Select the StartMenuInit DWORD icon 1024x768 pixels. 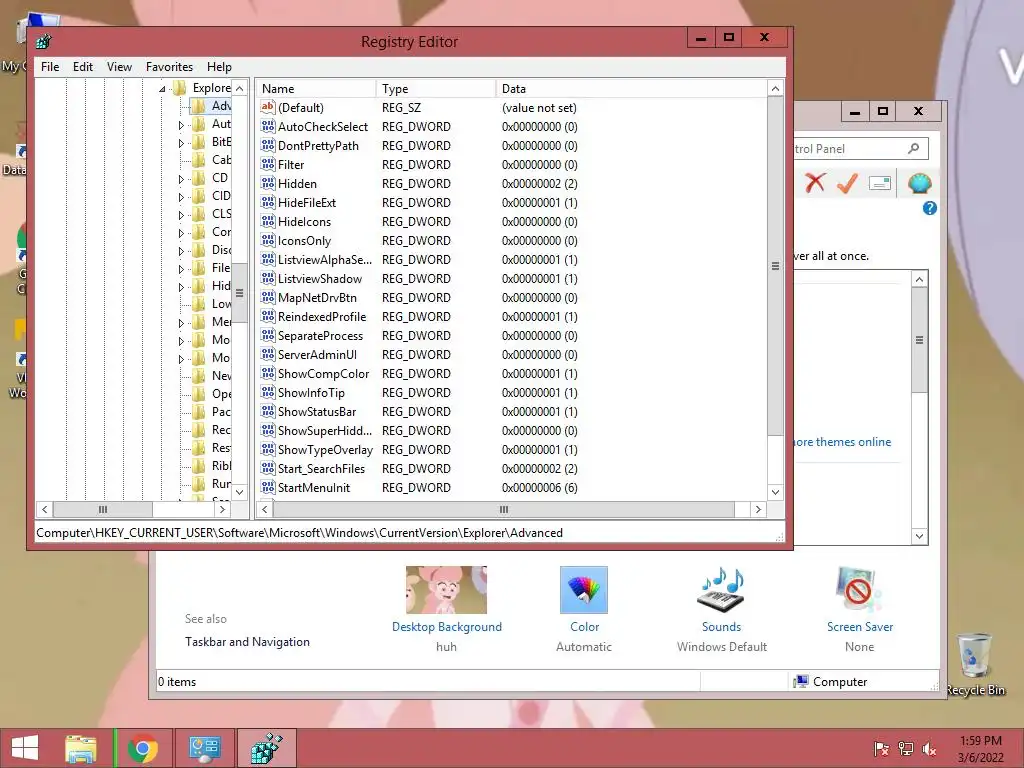[x=268, y=487]
